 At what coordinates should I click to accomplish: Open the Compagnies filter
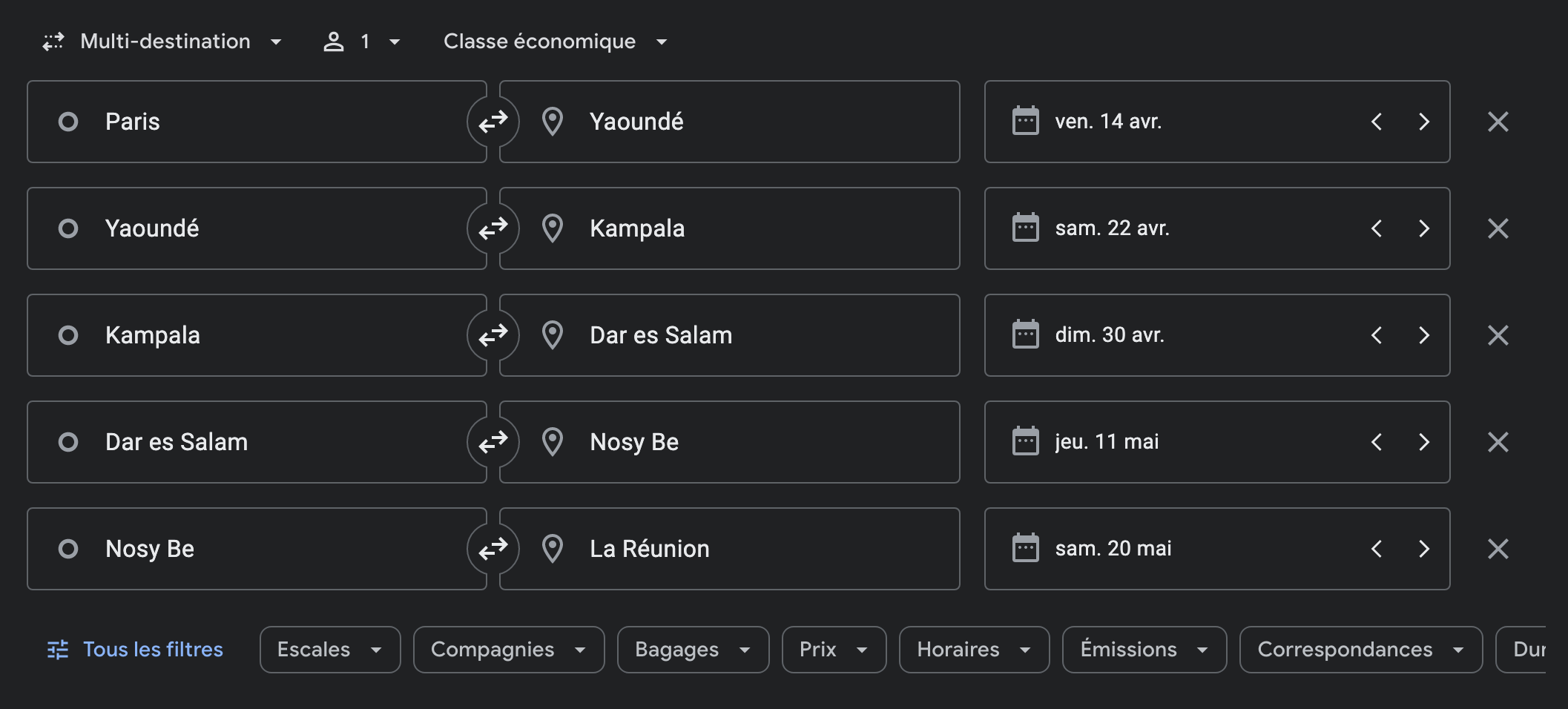[x=509, y=650]
